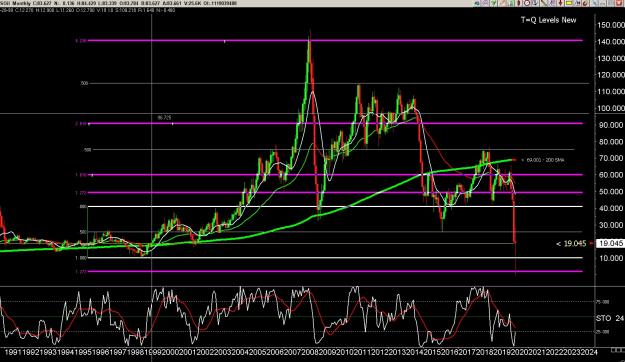The width and height of the screenshot is (625, 362).
Task: Click the green checkmark toolbar icon
Action: (x=493, y=3)
